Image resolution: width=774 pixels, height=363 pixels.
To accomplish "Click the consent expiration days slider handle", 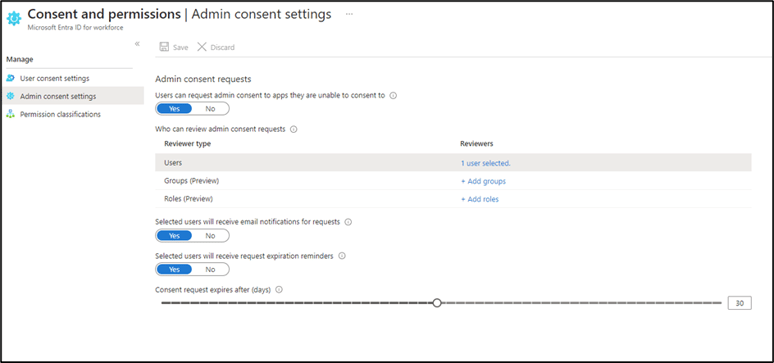I will coord(437,303).
